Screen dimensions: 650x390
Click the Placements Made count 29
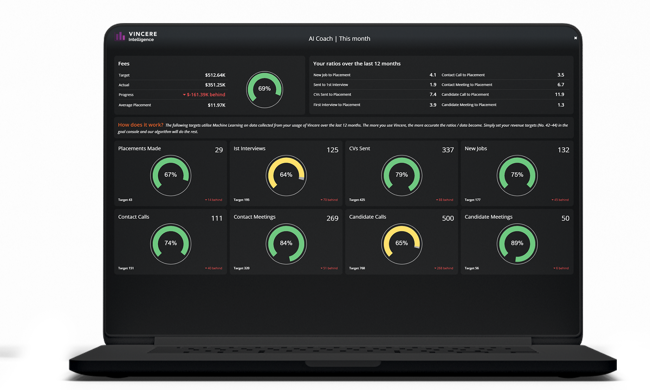tap(219, 150)
